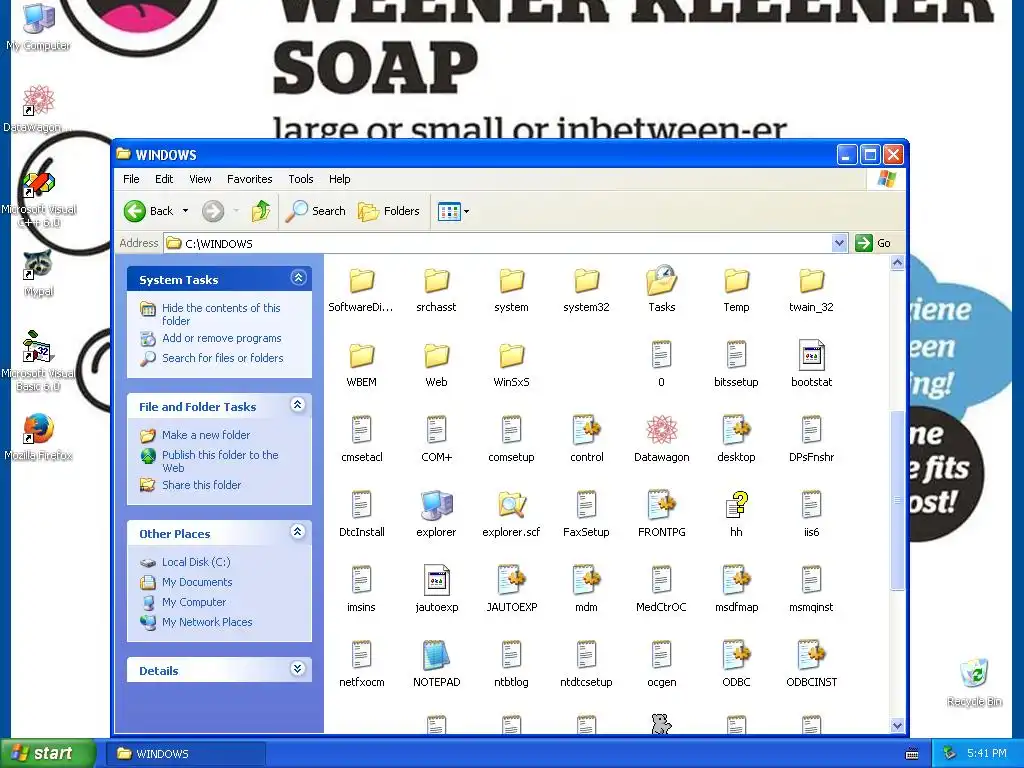
Task: Click the scrollbar down arrow
Action: point(897,725)
